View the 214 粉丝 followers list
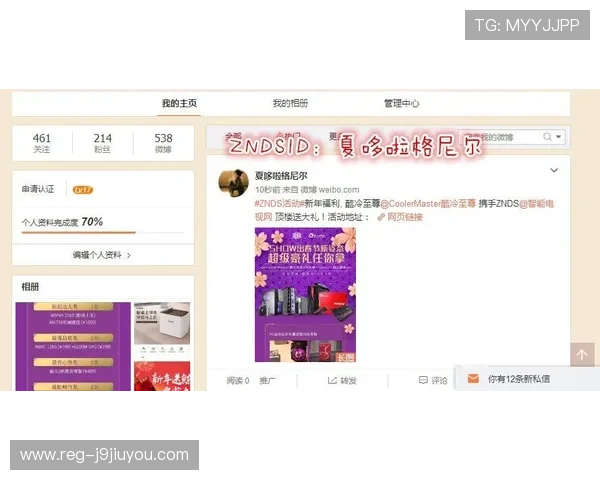The height and width of the screenshot is (480, 600). 103,143
